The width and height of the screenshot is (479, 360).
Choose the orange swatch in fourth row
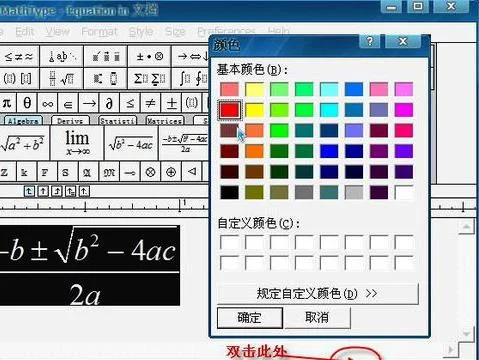pos(254,151)
